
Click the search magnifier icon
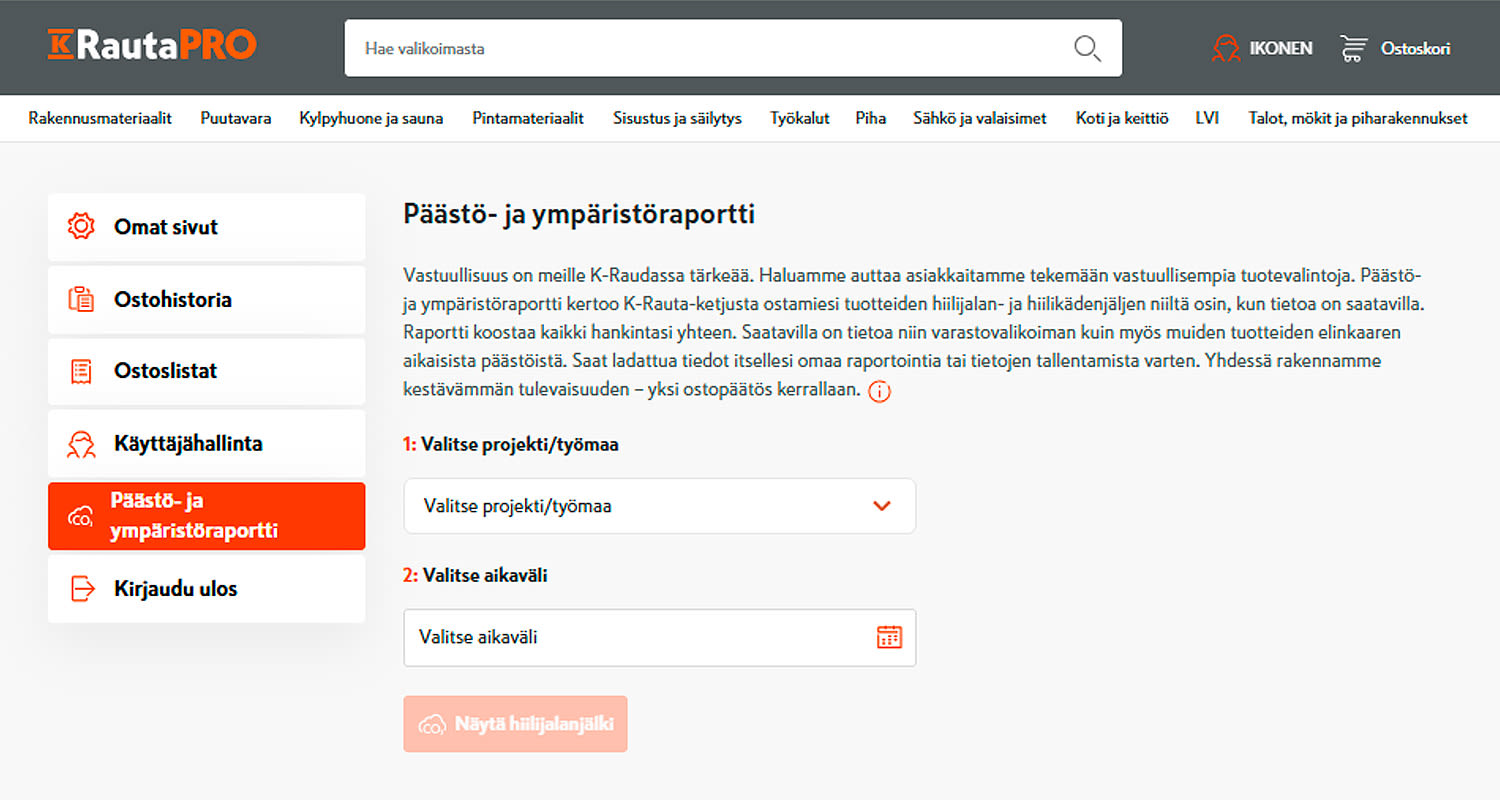1087,47
